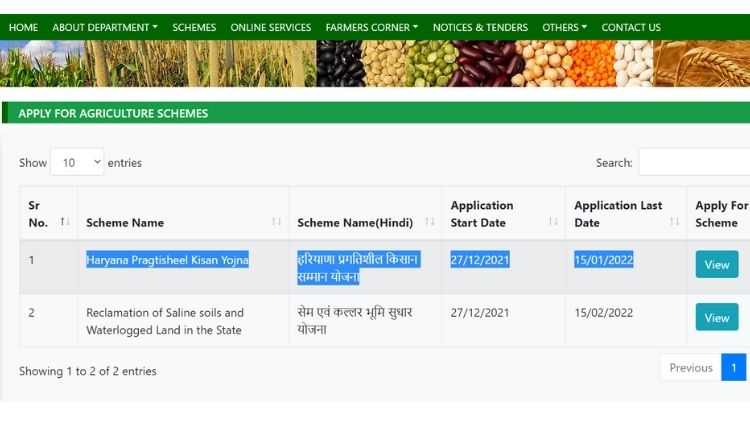Click the Haryana Pragtisheel Kisan Yojna text
Viewport: 750px width, 430px height.
tap(167, 260)
